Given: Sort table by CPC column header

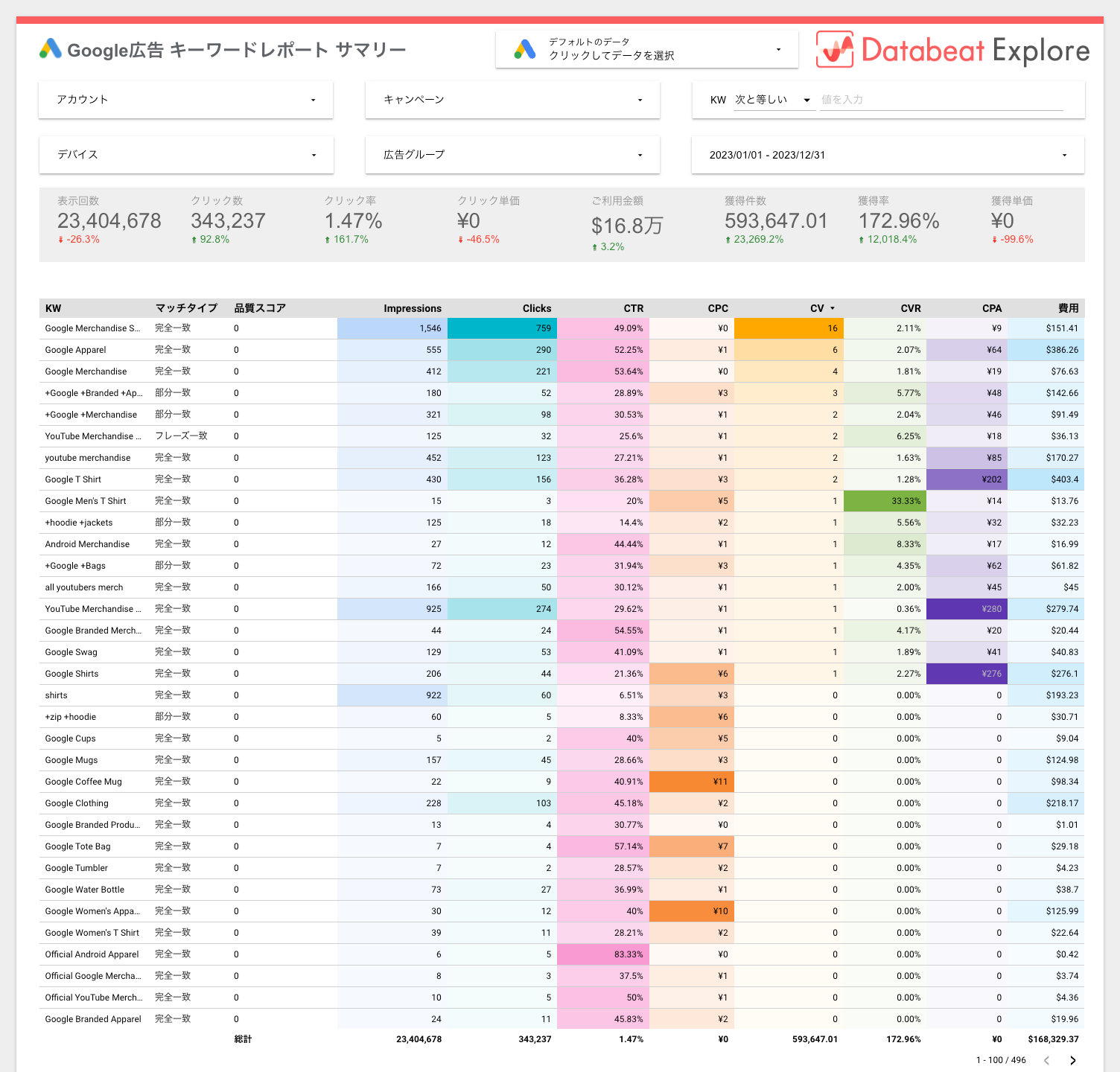Looking at the screenshot, I should coord(718,308).
